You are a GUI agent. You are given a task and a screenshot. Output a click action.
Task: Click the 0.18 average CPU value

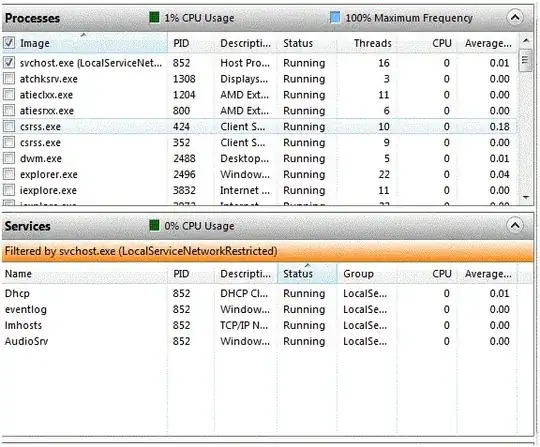tap(499, 126)
